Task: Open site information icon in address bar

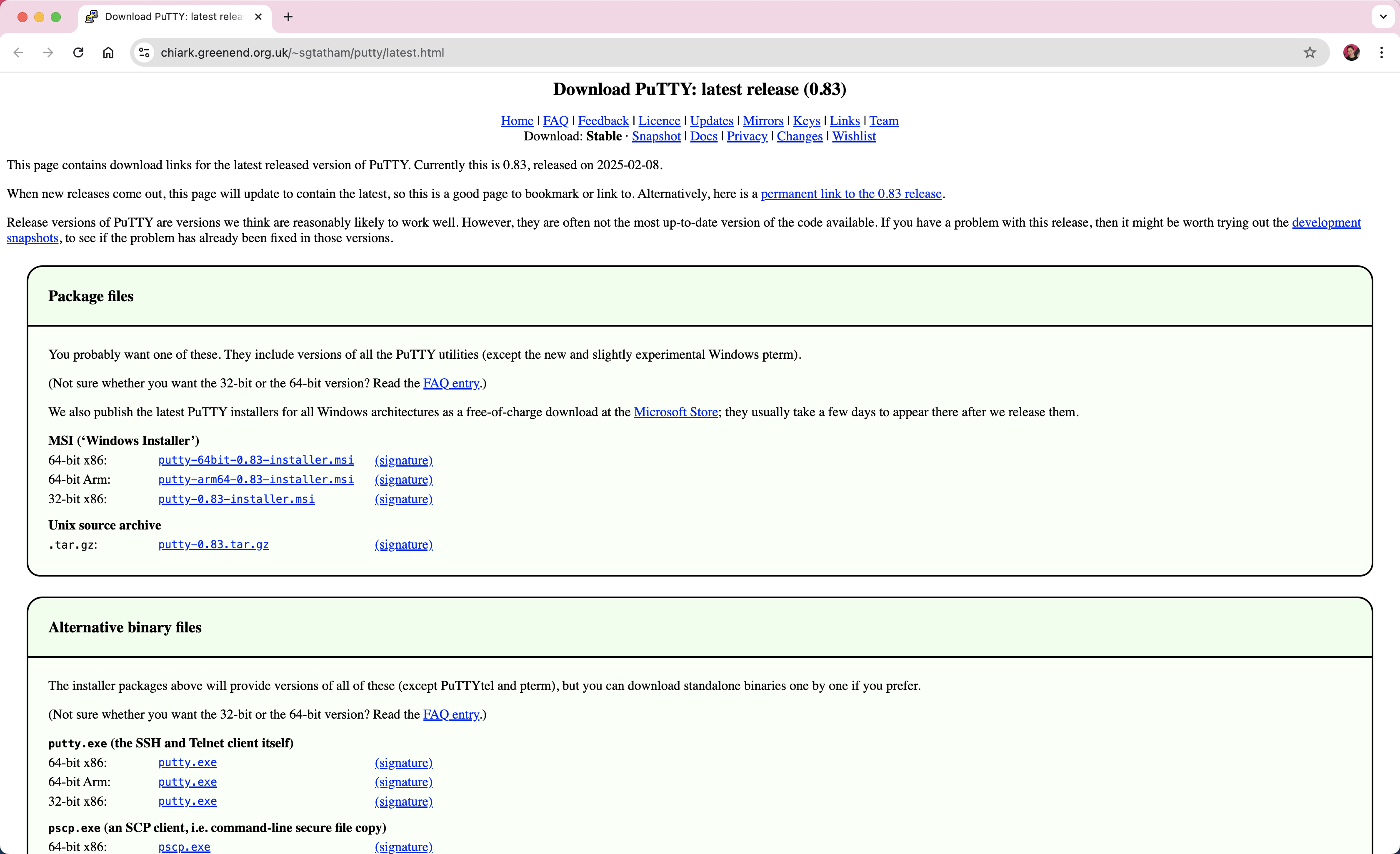Action: pos(144,52)
